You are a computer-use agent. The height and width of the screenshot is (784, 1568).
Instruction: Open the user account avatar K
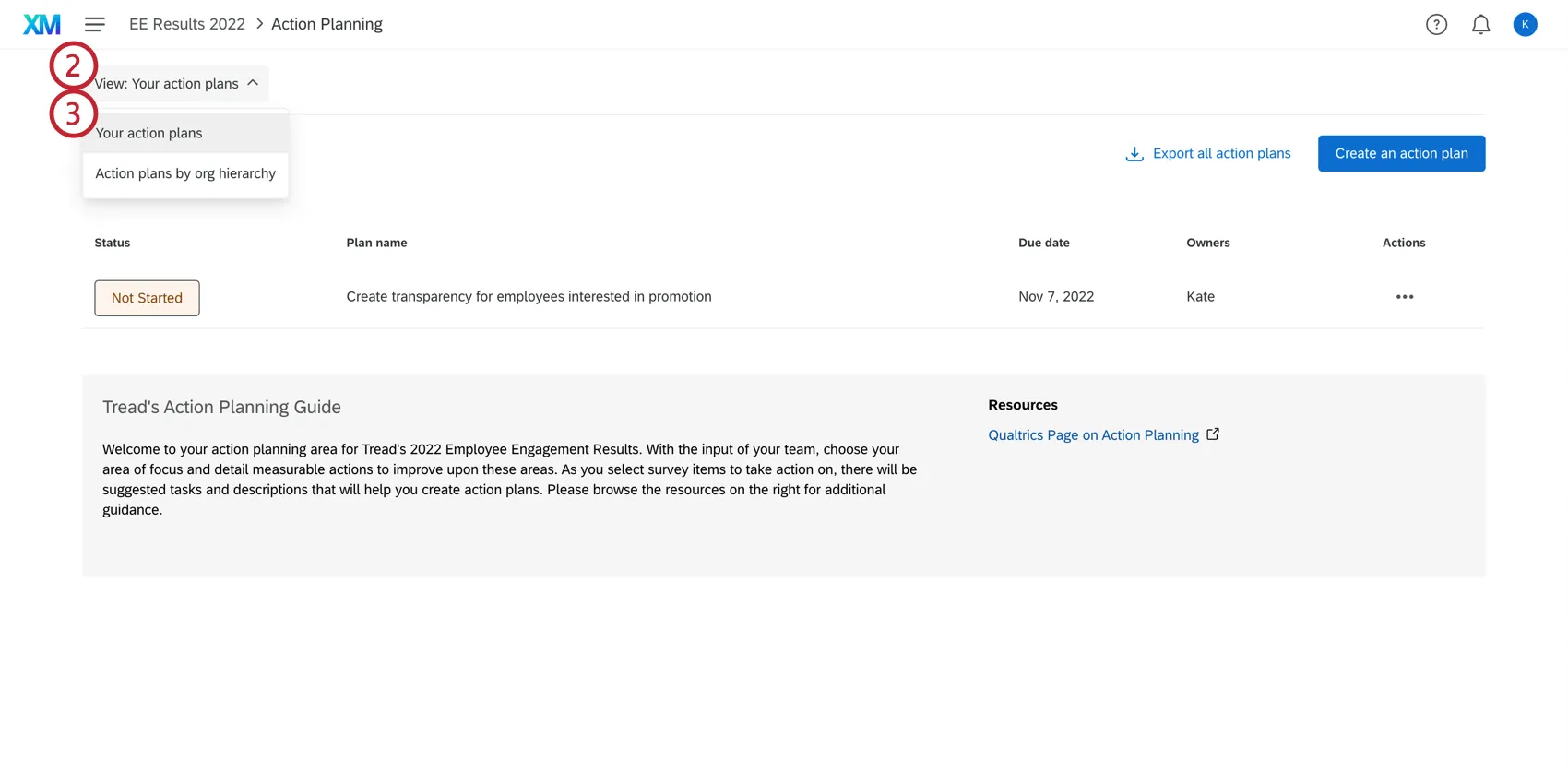pyautogui.click(x=1525, y=25)
